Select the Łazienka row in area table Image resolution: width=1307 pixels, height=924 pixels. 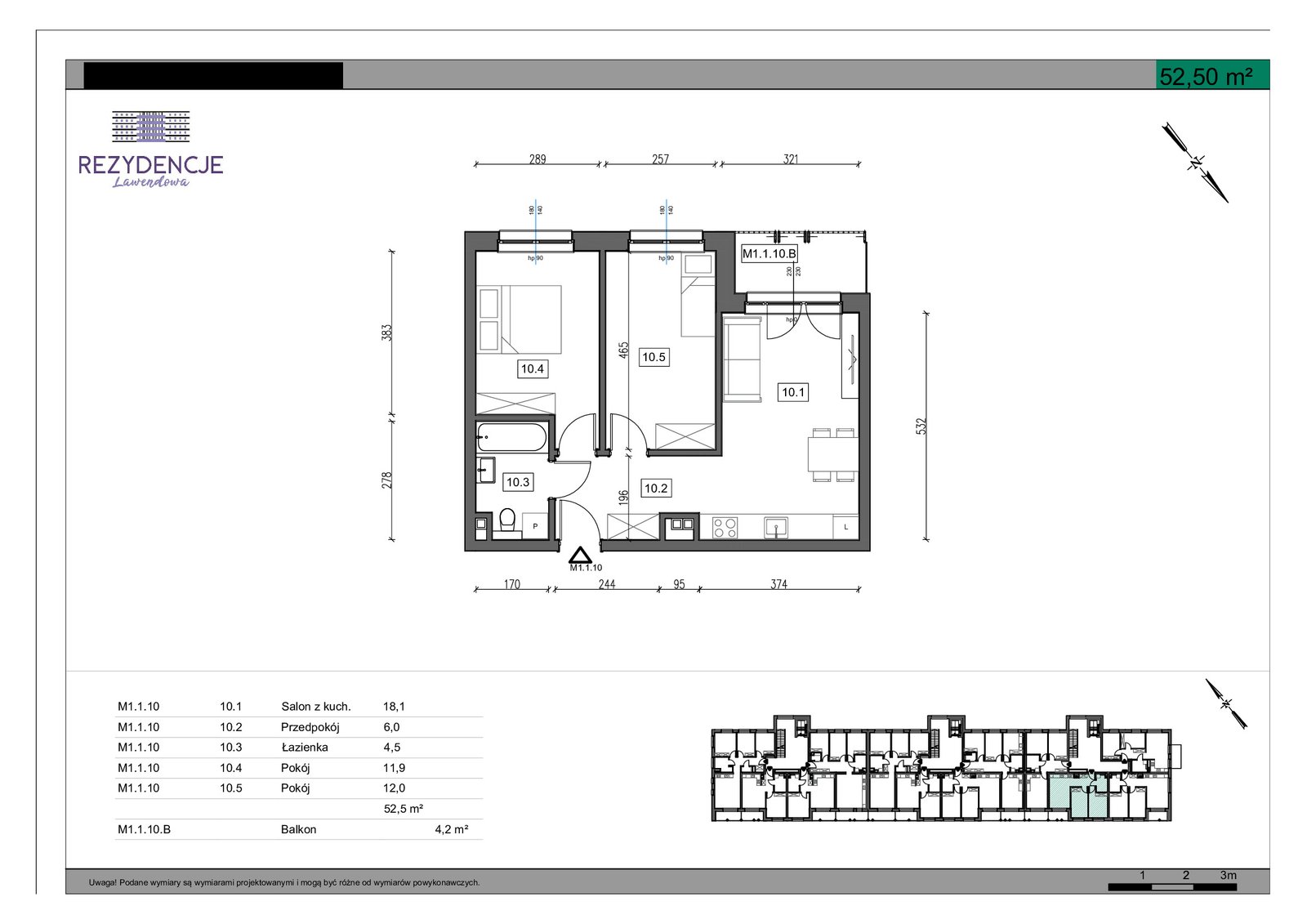pos(299,748)
